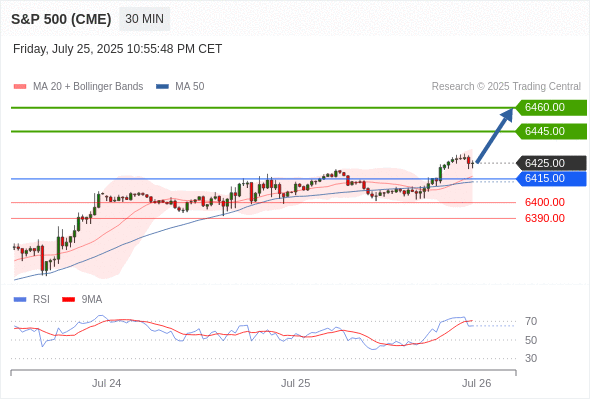Click the S&P 500 (CME) chart title
Viewport: 590px width, 400px height.
pyautogui.click(x=61, y=19)
